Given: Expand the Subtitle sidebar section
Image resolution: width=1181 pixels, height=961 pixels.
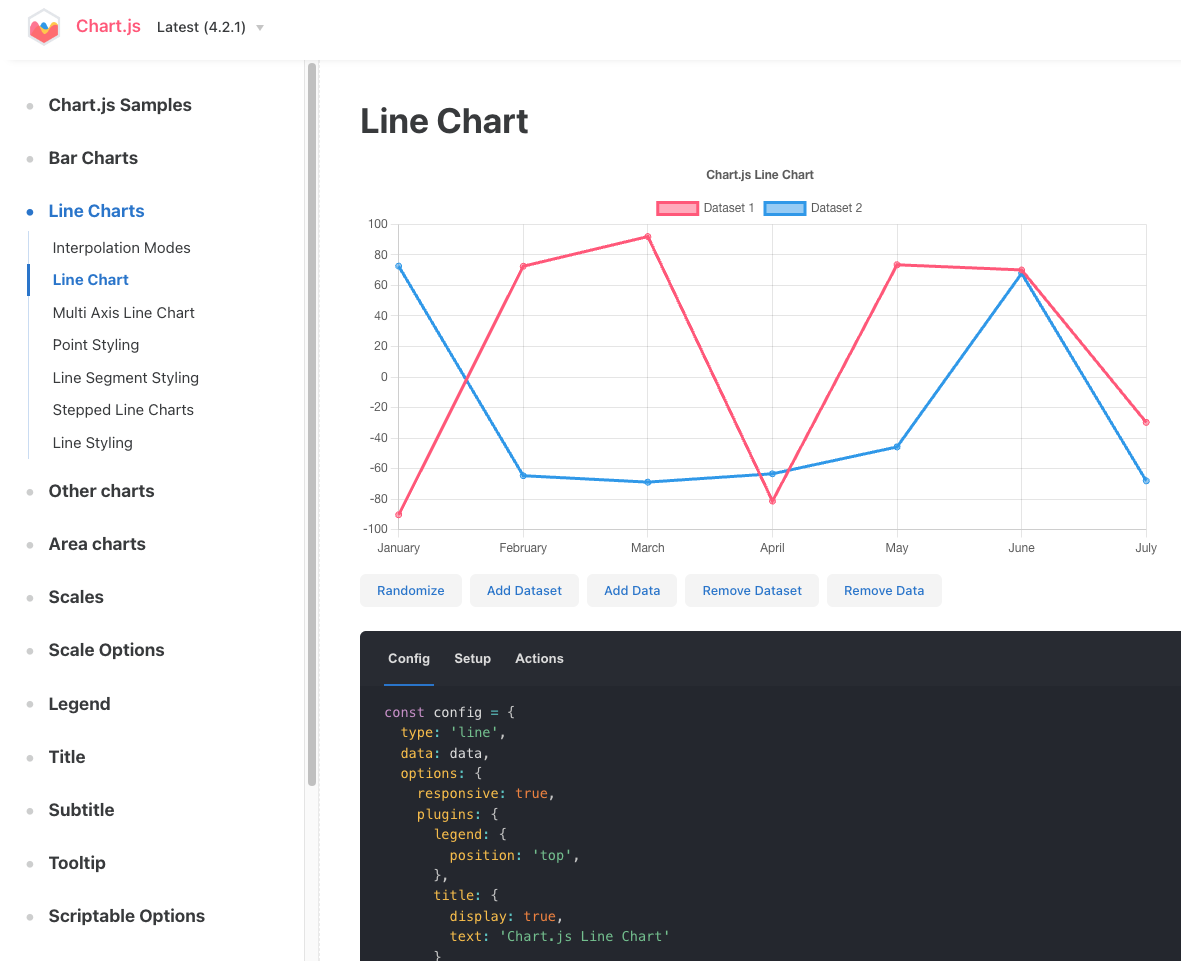Looking at the screenshot, I should click(81, 810).
